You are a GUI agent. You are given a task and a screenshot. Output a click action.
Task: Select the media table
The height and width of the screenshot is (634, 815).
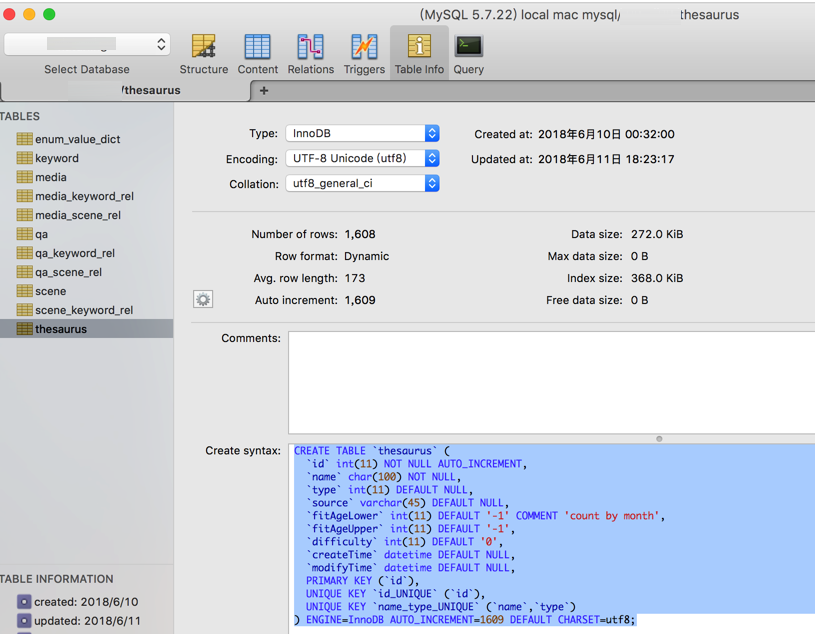pyautogui.click(x=51, y=177)
